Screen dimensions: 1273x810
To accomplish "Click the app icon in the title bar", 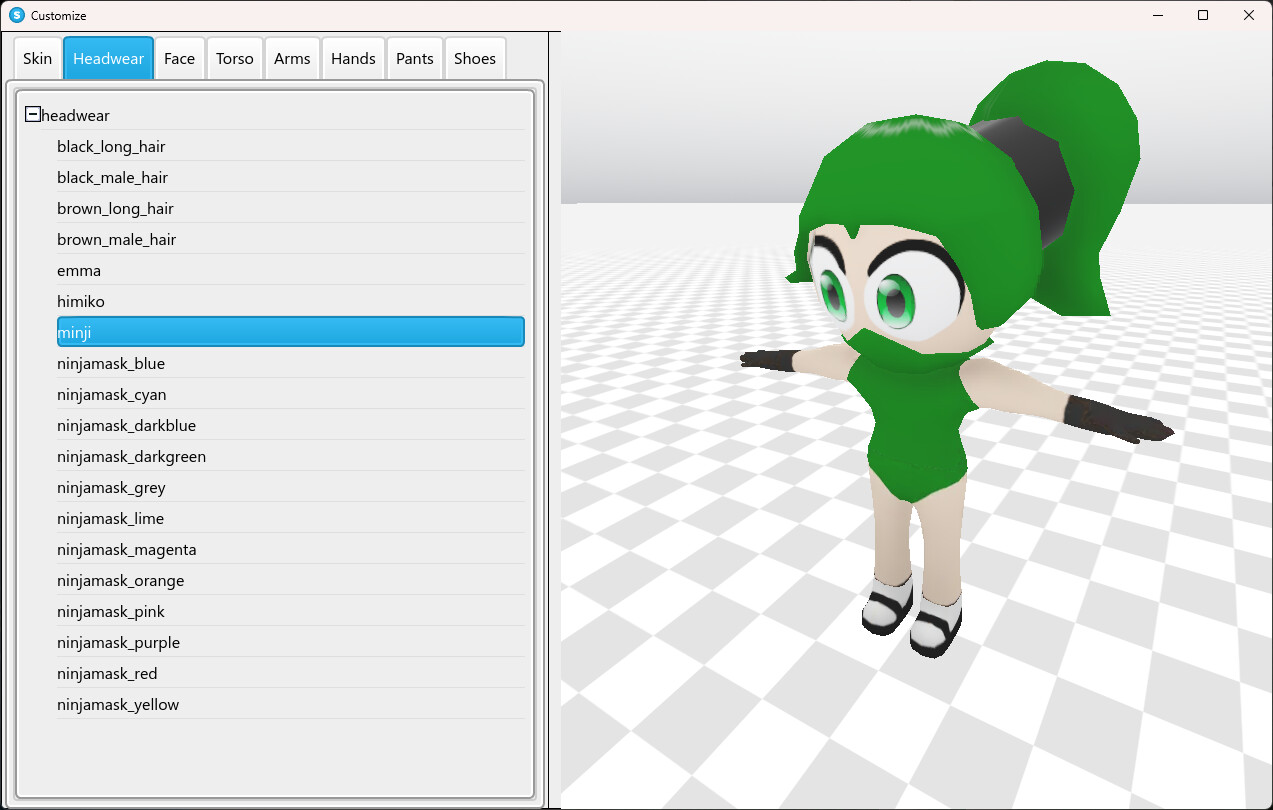I will (x=14, y=15).
